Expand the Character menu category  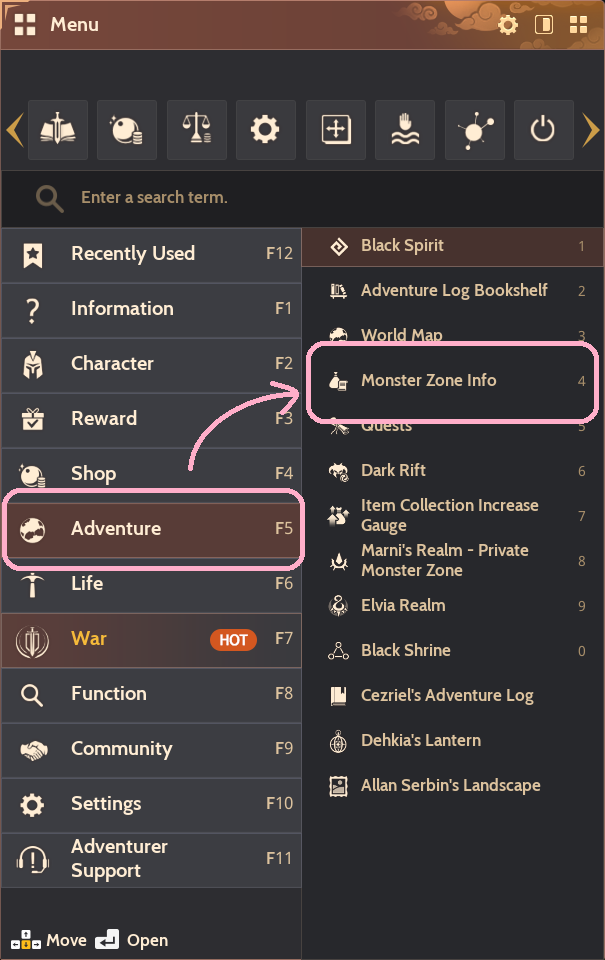[150, 364]
